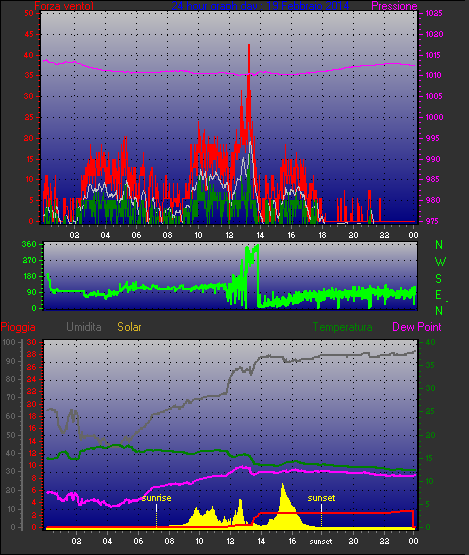The height and width of the screenshot is (555, 469).
Task: Click 1000 on the pressure axis
Action: 434,117
